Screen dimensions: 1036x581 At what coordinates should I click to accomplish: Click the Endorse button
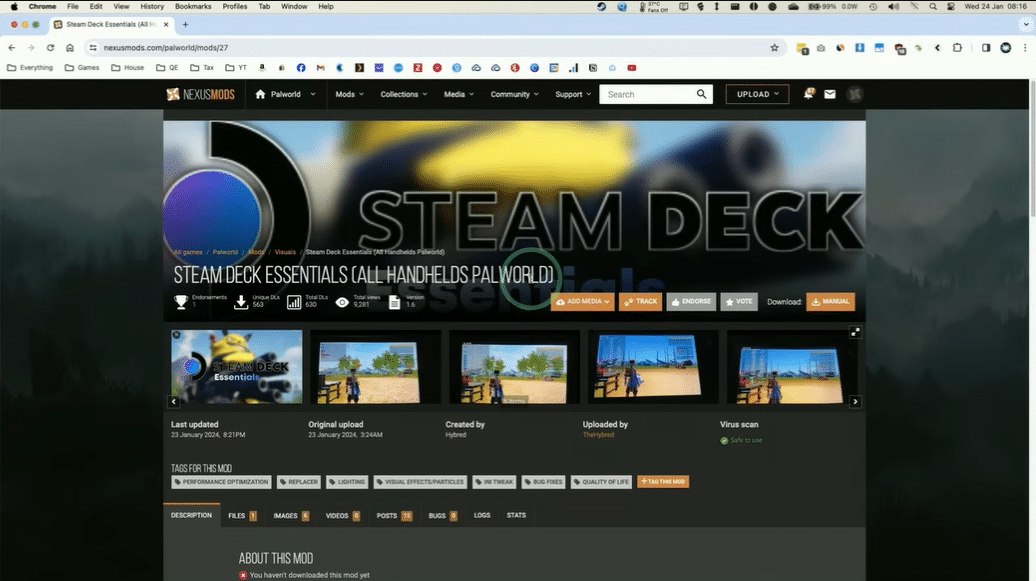tap(692, 301)
